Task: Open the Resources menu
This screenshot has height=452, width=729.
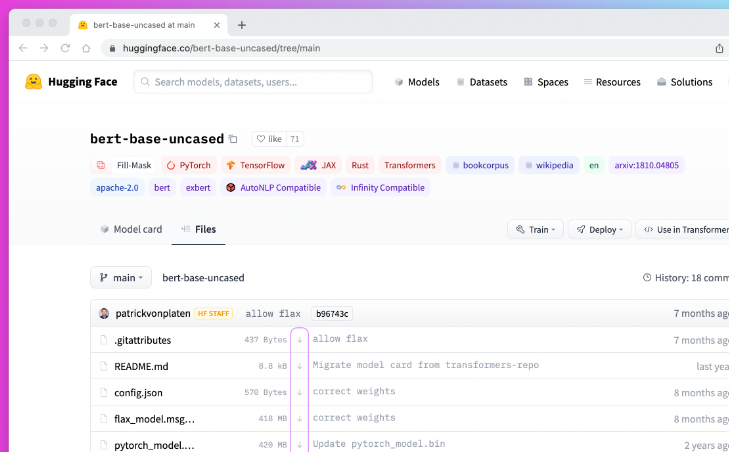Action: [612, 82]
